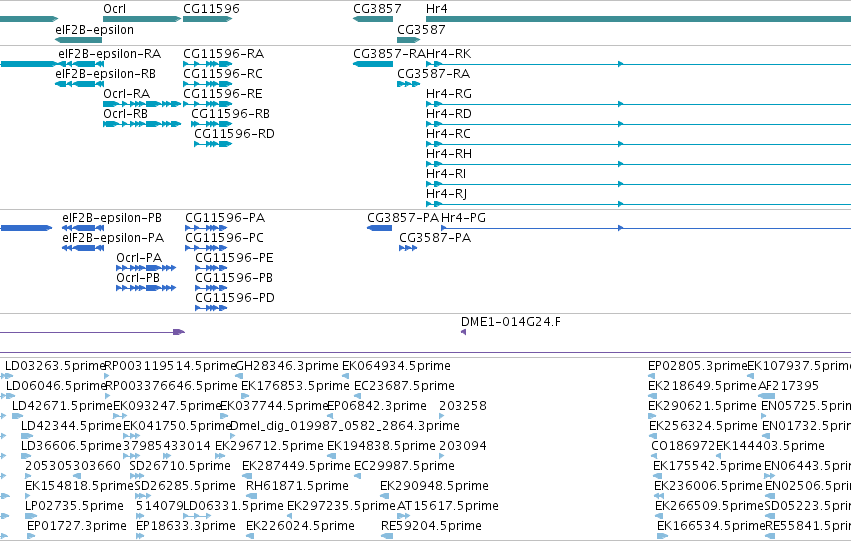The height and width of the screenshot is (541, 851).
Task: Select the eIF2B-epsilon-RB transcript label
Action: (105, 74)
